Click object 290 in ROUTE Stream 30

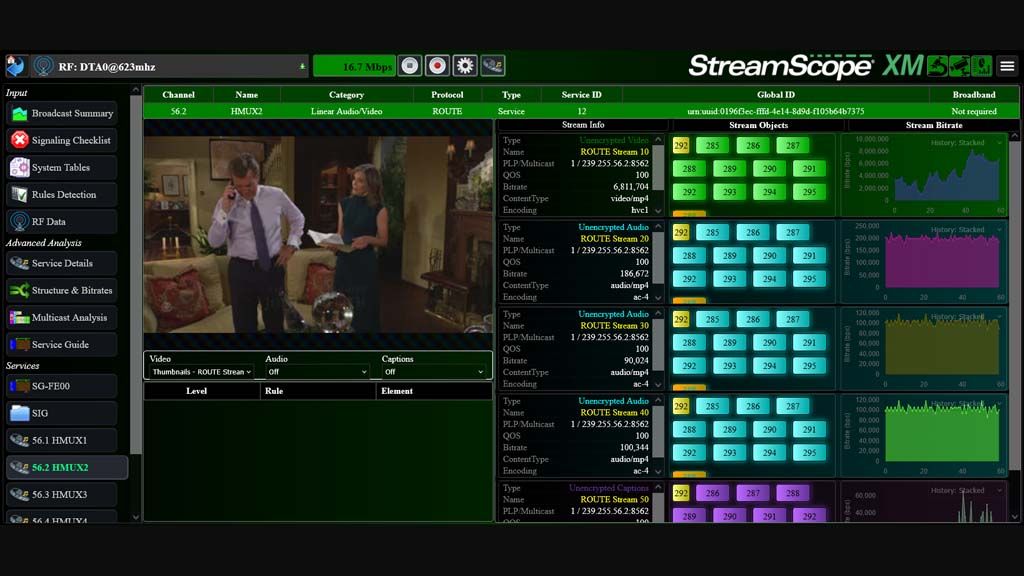pyautogui.click(x=769, y=343)
